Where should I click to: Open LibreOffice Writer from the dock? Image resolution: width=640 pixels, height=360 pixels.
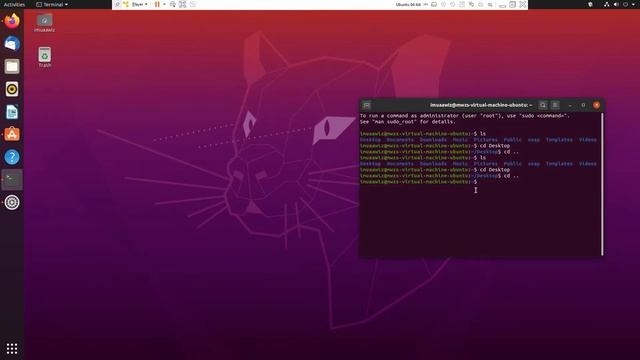pos(12,112)
